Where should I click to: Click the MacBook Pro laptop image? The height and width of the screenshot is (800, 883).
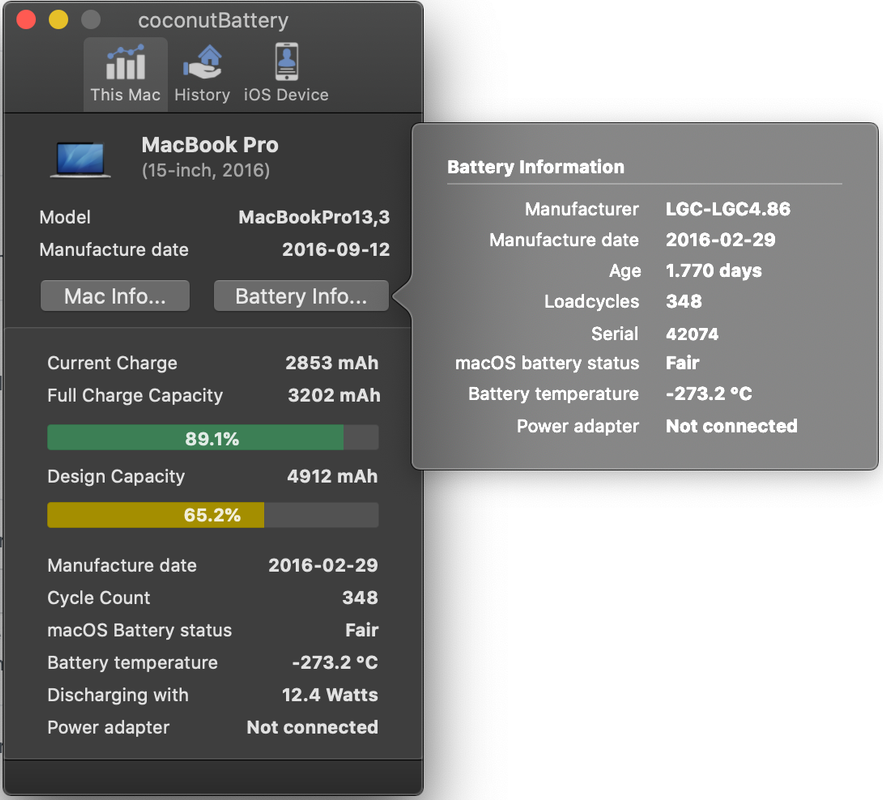pos(80,160)
